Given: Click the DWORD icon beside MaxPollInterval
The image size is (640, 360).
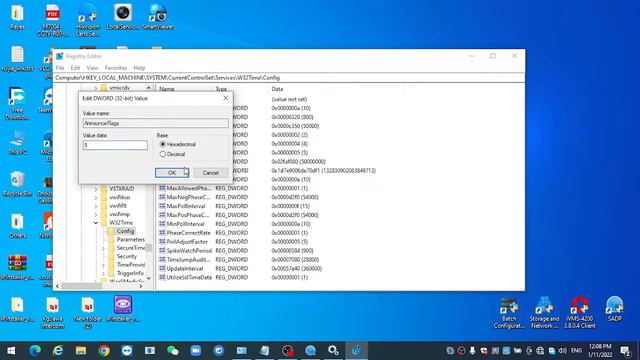Looking at the screenshot, I should point(162,206).
